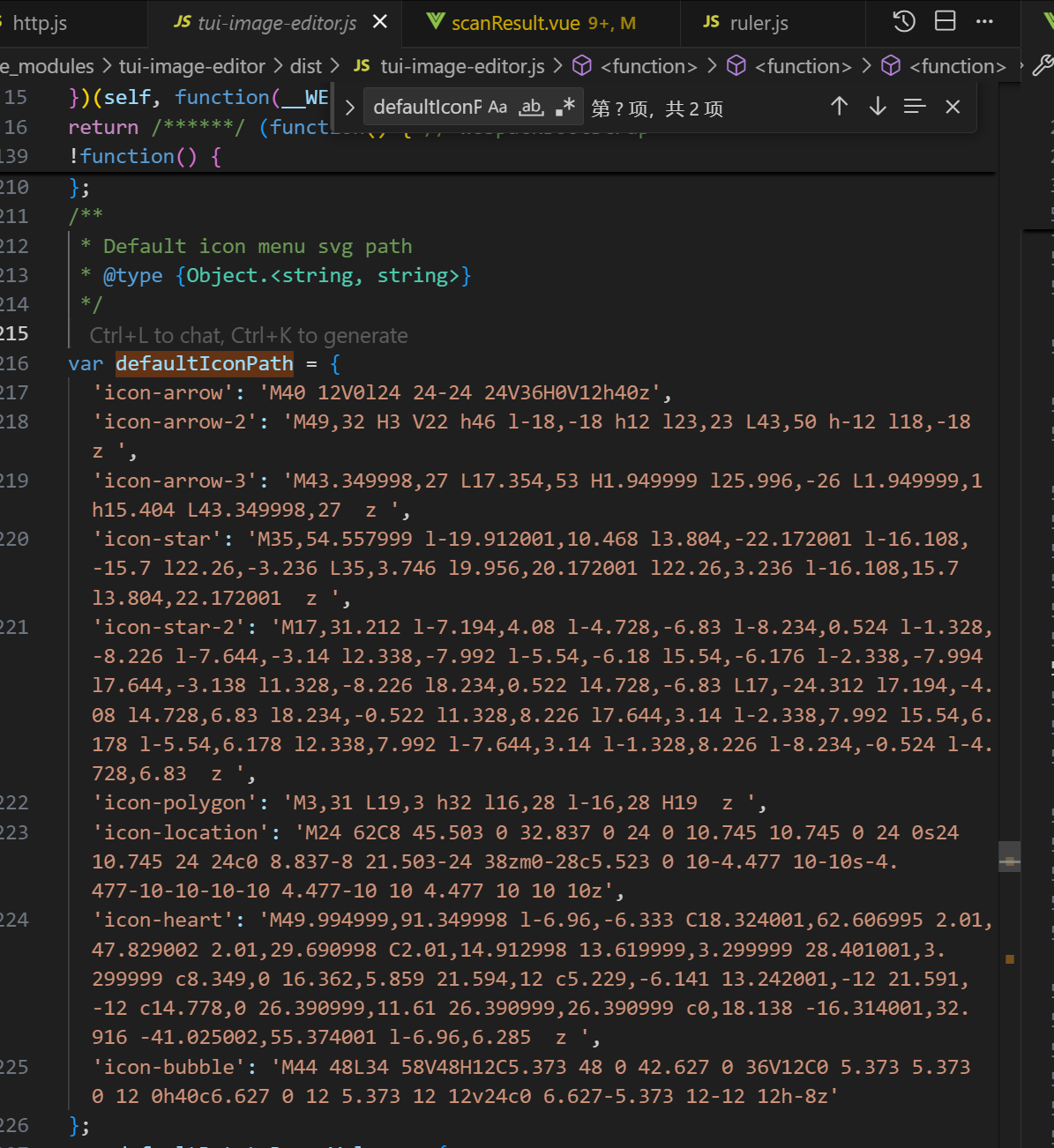The height and width of the screenshot is (1148, 1054).
Task: Click the 'icon-bubble' key
Action: pyautogui.click(x=169, y=1067)
